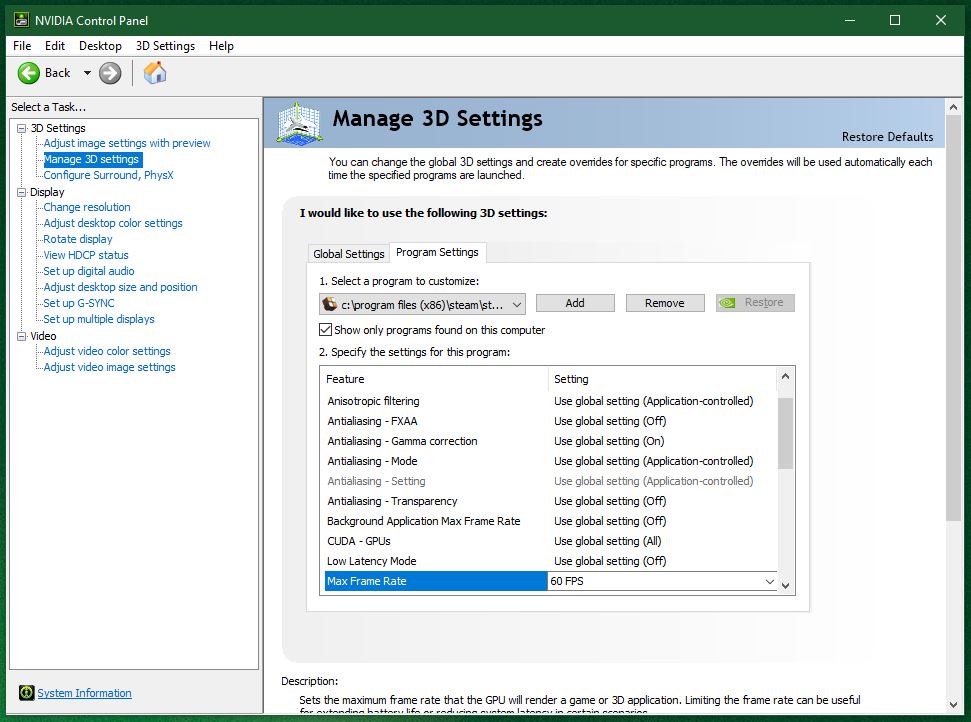Open the Max Frame Rate dropdown
Viewport: 971px width, 722px height.
(769, 581)
